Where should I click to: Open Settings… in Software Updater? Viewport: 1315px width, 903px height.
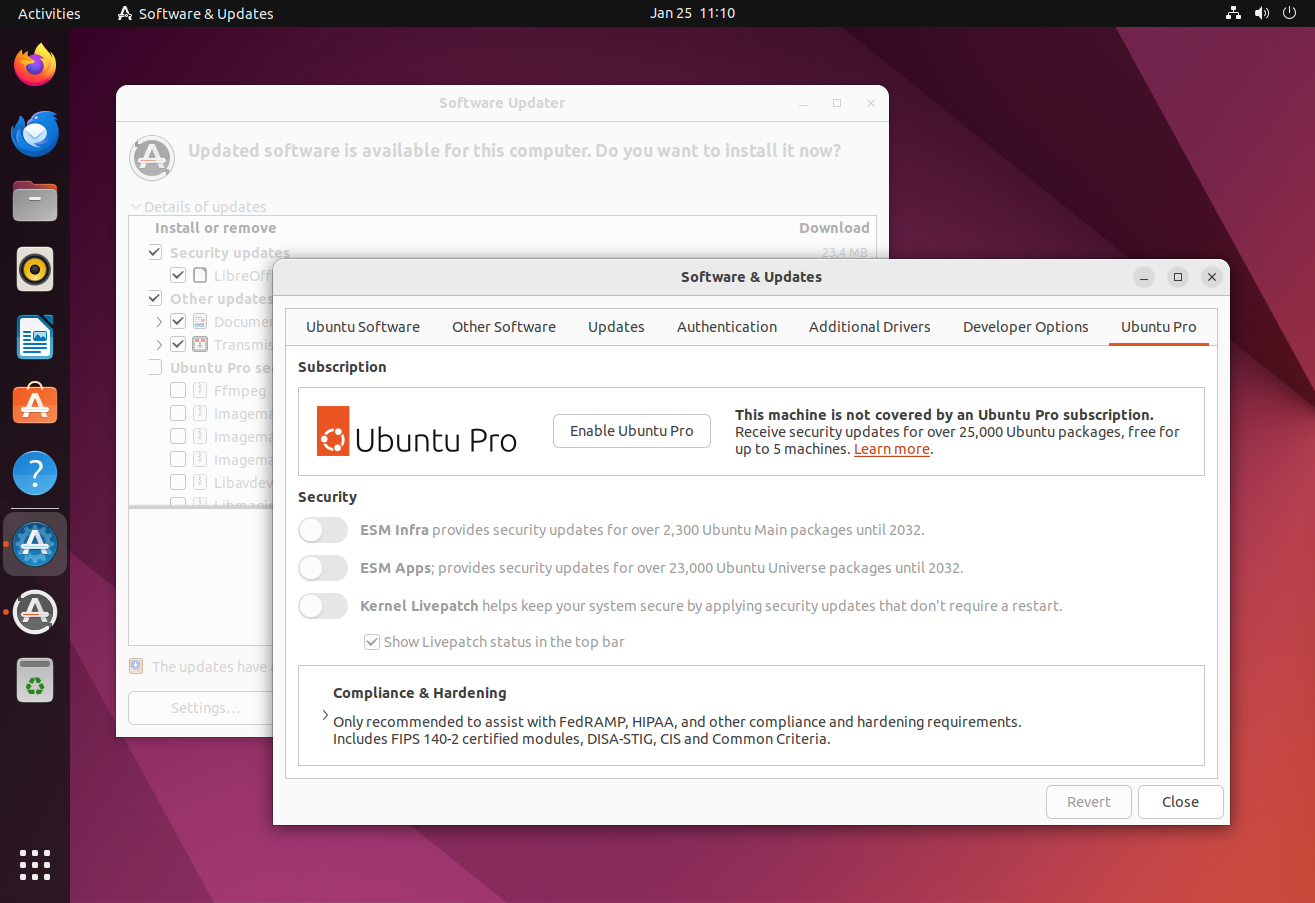[x=205, y=708]
